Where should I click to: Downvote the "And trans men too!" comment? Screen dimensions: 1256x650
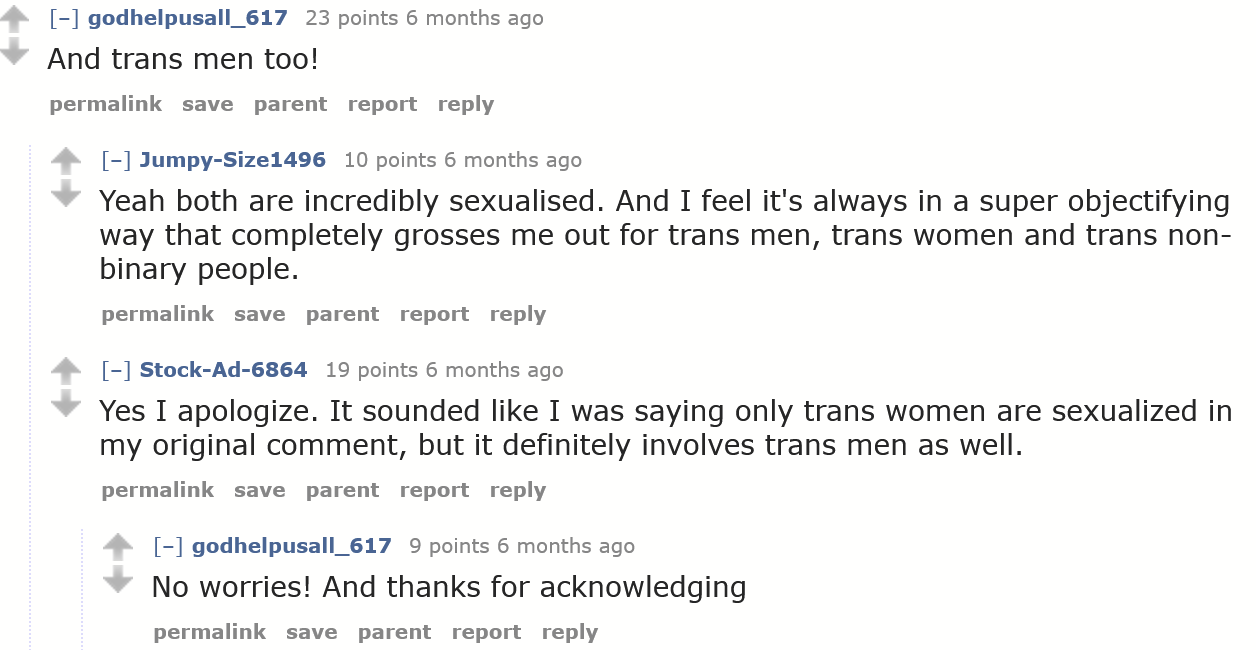pos(14,51)
